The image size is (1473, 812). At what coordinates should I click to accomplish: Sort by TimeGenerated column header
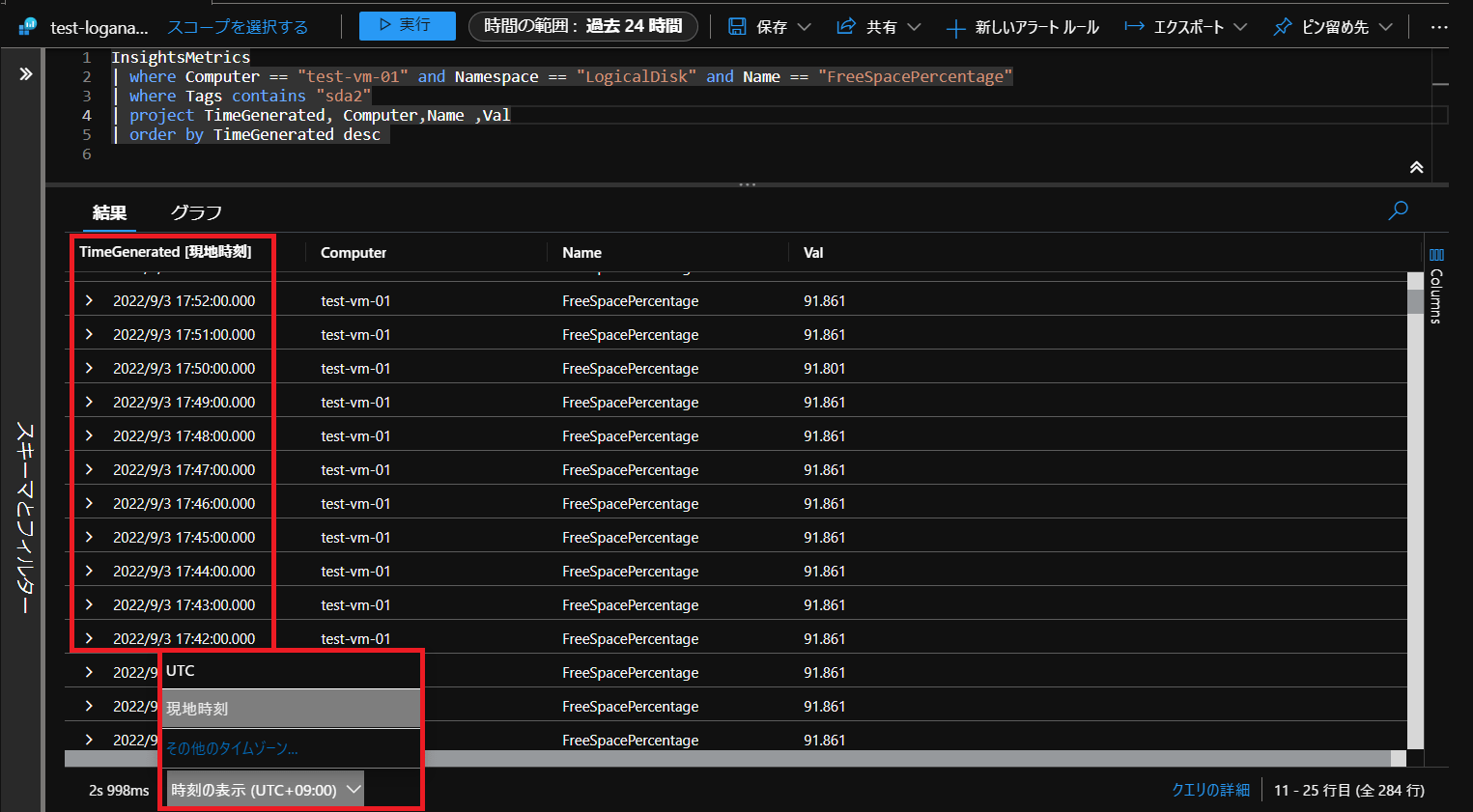click(x=165, y=252)
